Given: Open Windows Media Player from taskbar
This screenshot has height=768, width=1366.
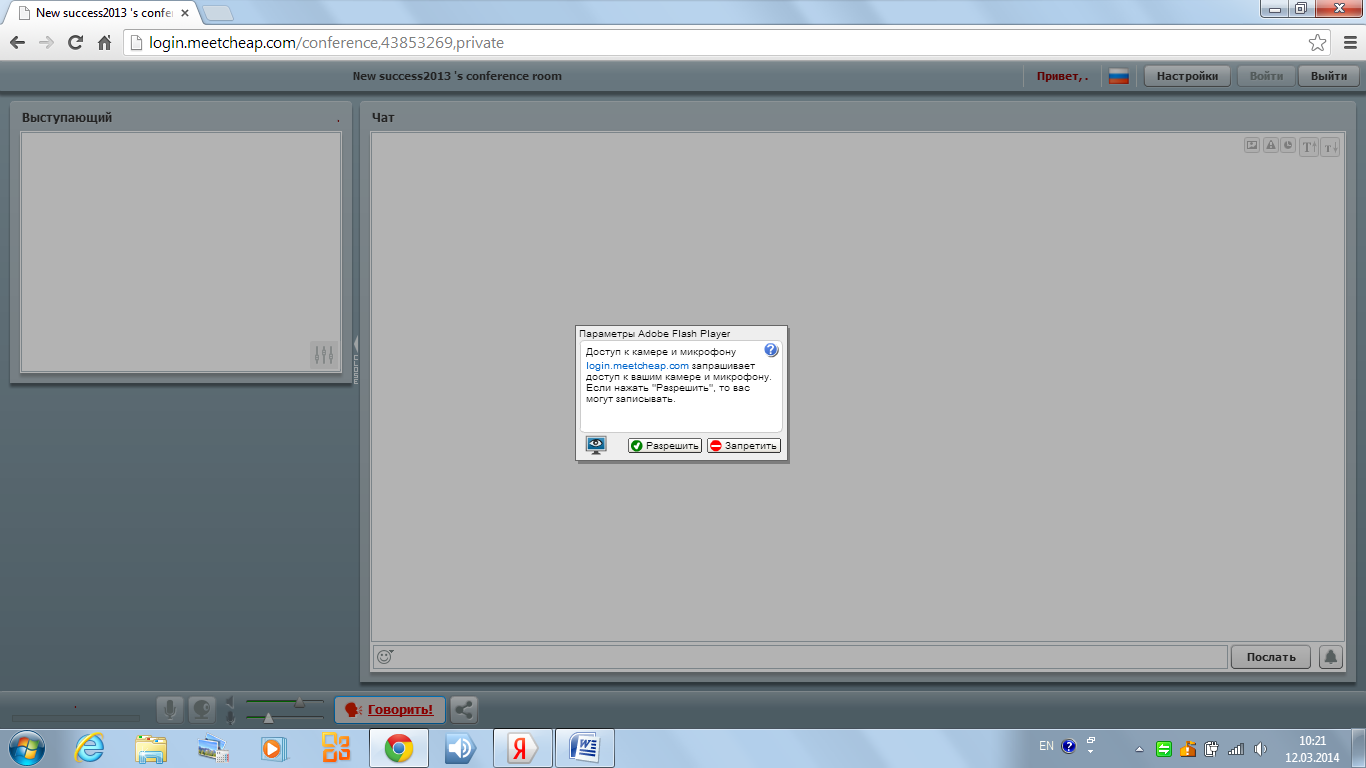Looking at the screenshot, I should pyautogui.click(x=273, y=748).
